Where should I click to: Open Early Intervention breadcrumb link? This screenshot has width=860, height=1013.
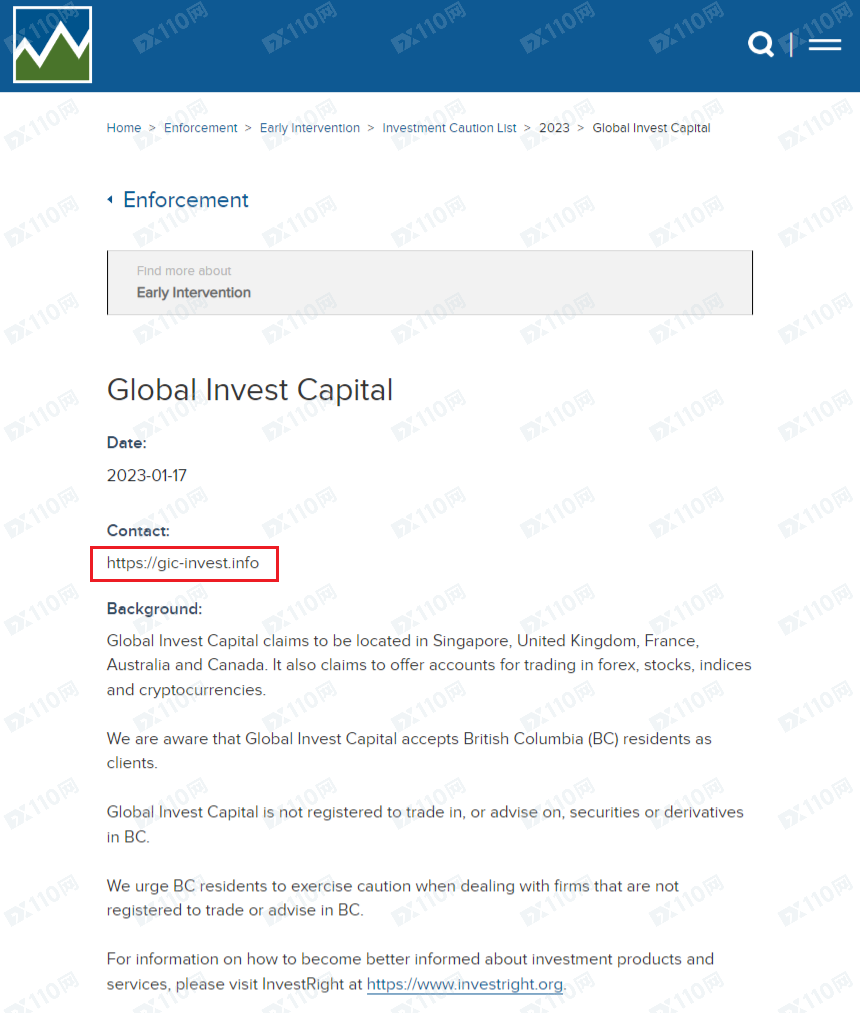pos(309,128)
